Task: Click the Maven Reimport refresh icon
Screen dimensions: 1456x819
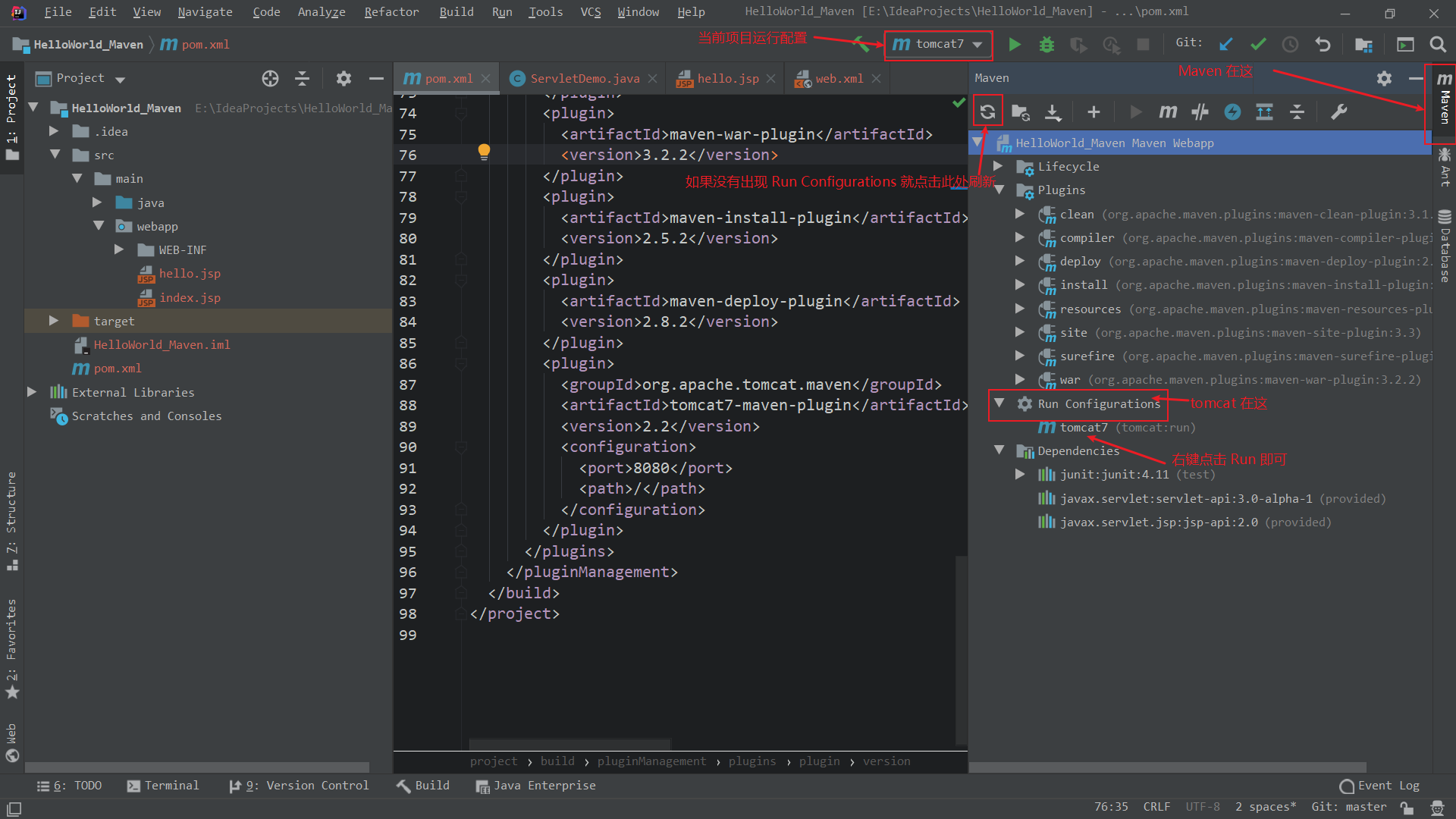Action: coord(987,112)
